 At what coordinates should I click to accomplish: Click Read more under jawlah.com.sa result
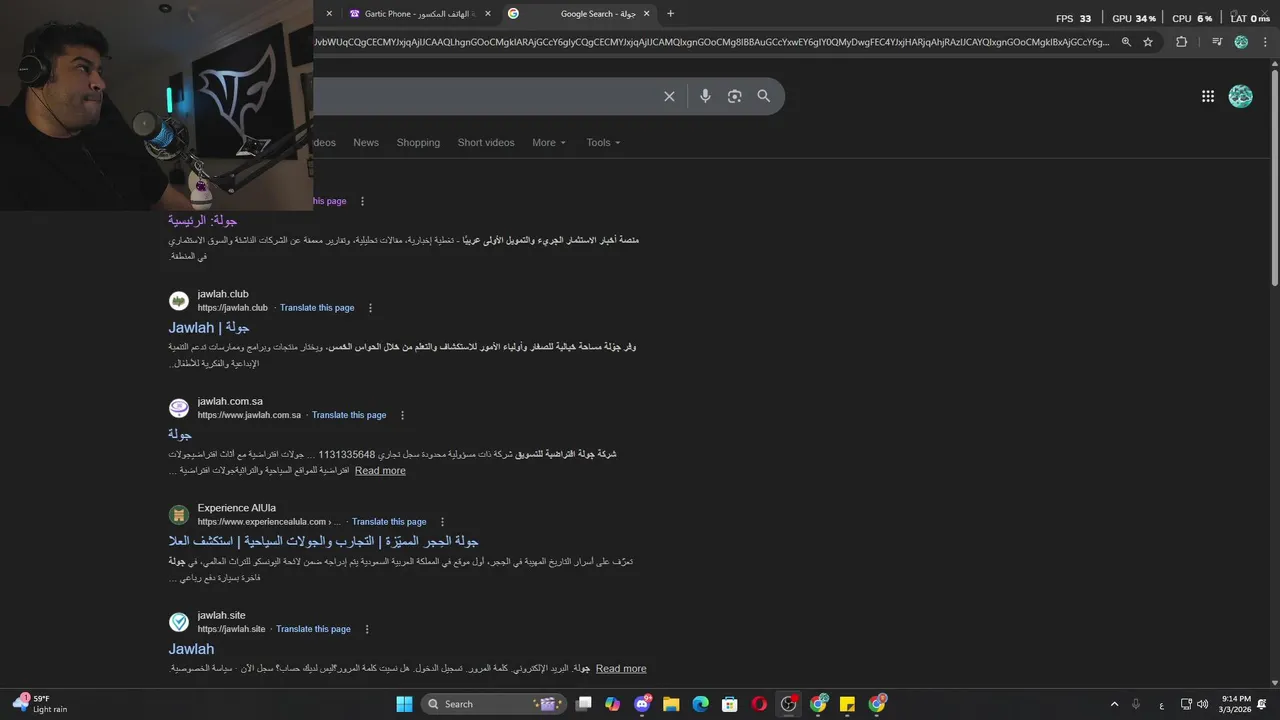(x=380, y=471)
